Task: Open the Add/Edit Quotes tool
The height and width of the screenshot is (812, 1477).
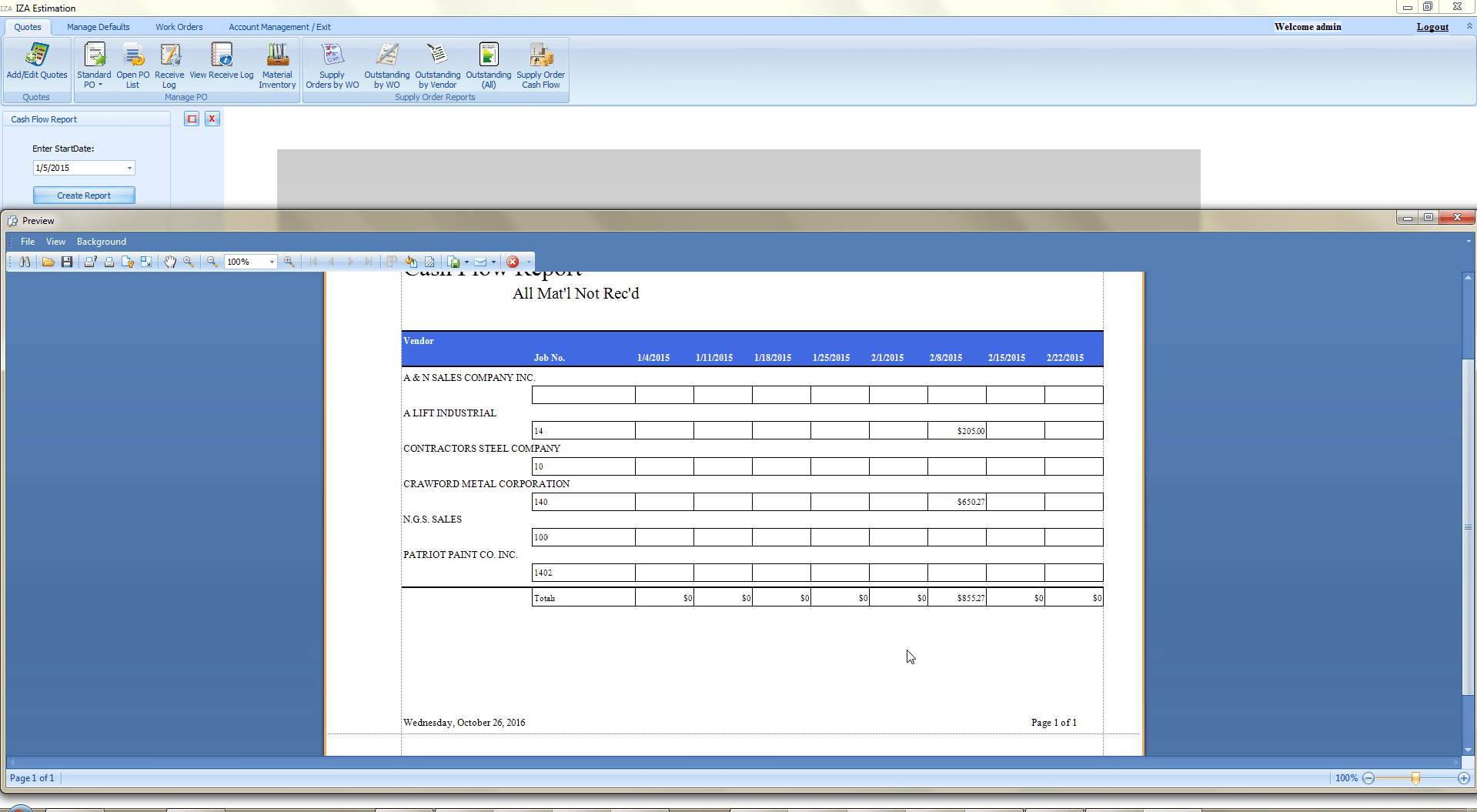Action: 36,62
